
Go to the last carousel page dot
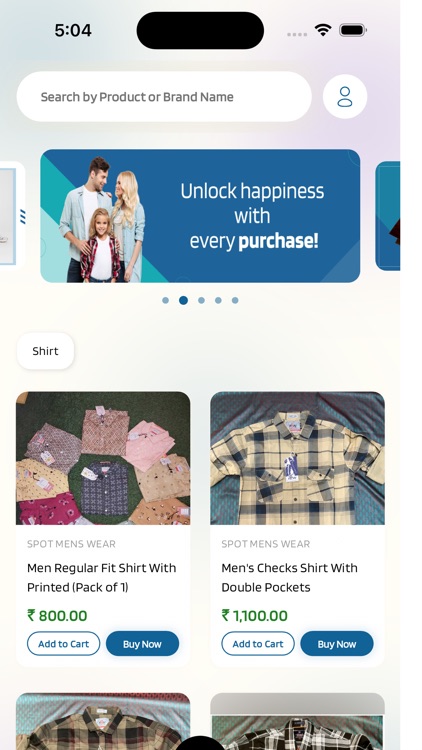tap(235, 300)
